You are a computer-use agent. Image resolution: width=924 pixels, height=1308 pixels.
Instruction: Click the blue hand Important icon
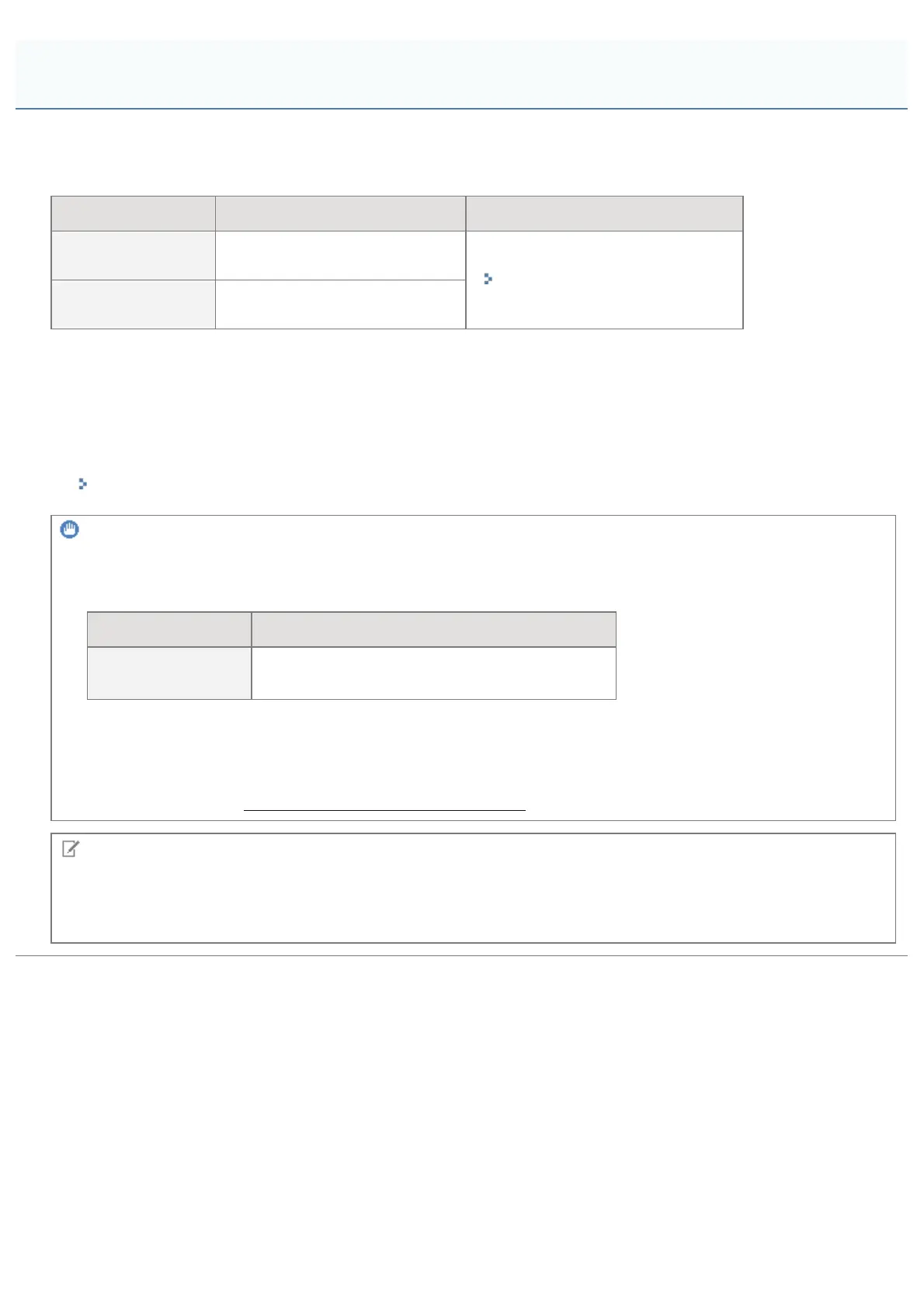point(70,531)
